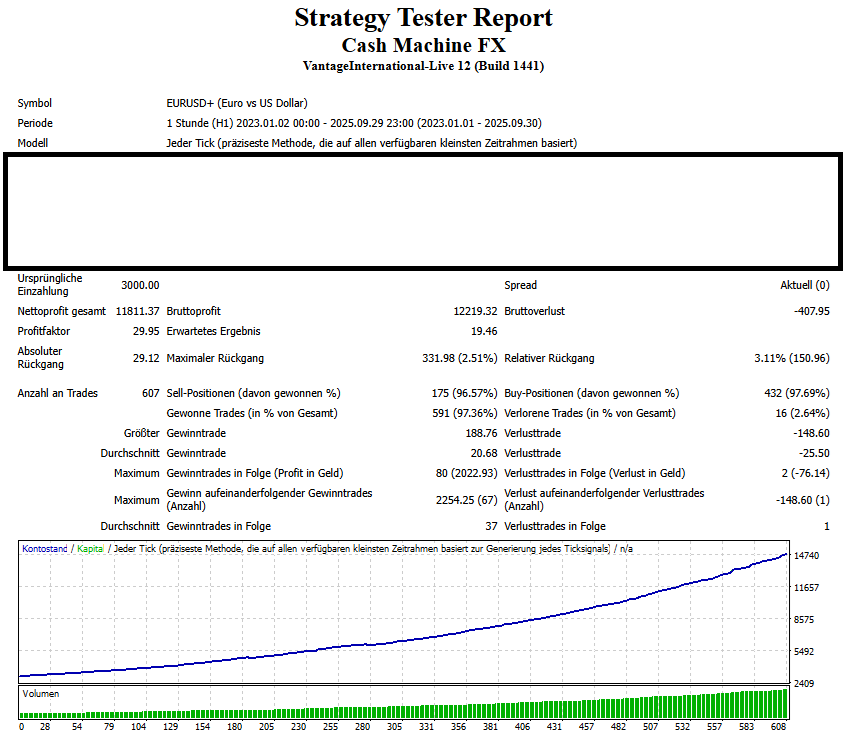The image size is (846, 737).
Task: Select the Relativer Rückgang value 3.11%
Action: tap(791, 358)
